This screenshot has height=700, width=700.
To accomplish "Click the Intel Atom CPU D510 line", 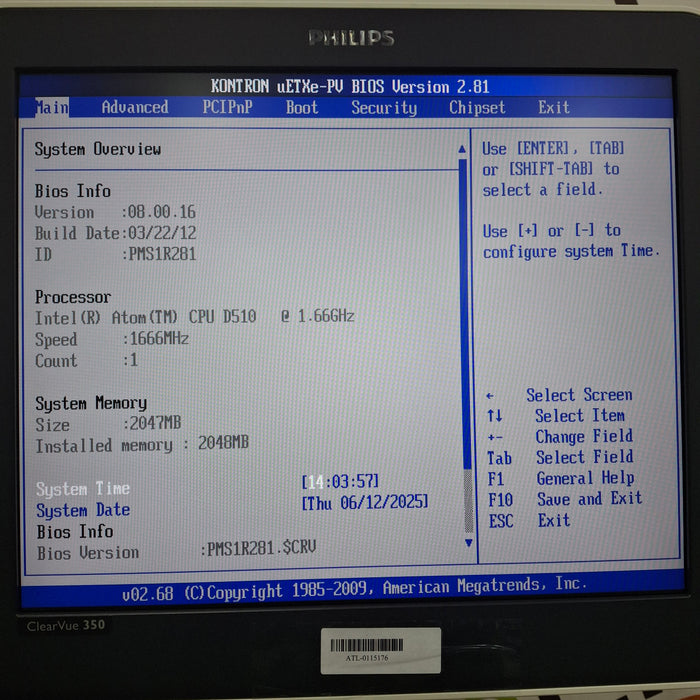I will coord(195,317).
